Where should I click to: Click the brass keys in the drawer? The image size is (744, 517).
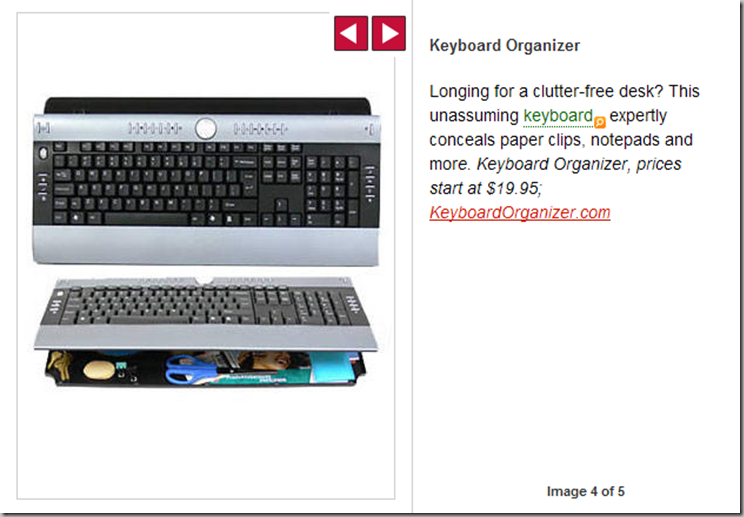click(x=60, y=364)
